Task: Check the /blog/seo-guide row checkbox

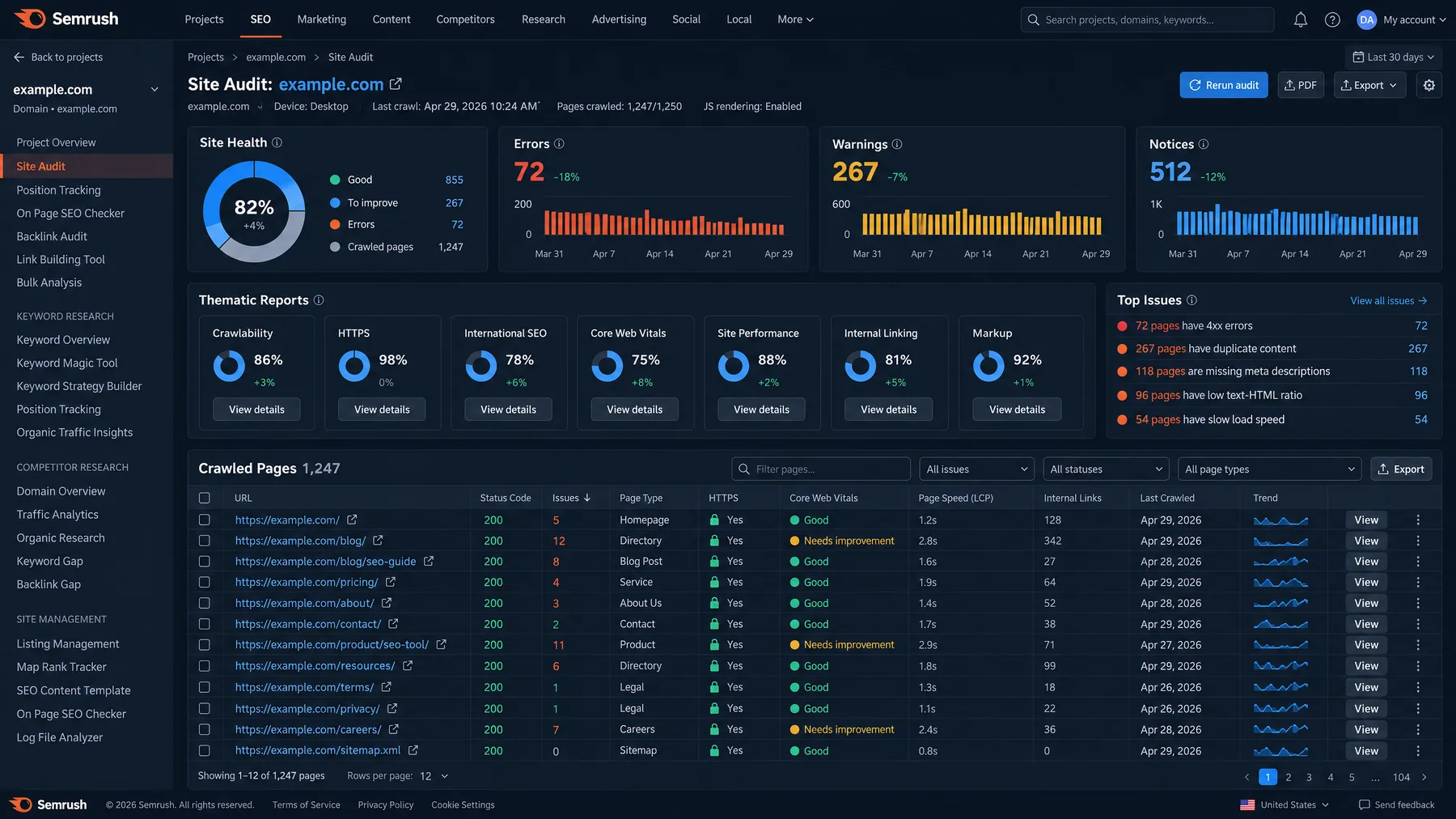Action: point(205,561)
